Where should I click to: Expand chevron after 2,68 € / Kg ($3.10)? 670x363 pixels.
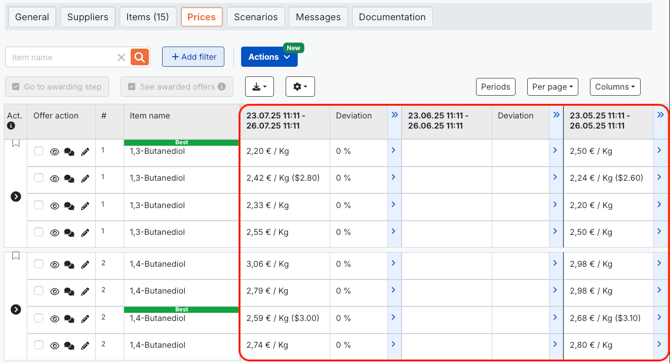[659, 317]
